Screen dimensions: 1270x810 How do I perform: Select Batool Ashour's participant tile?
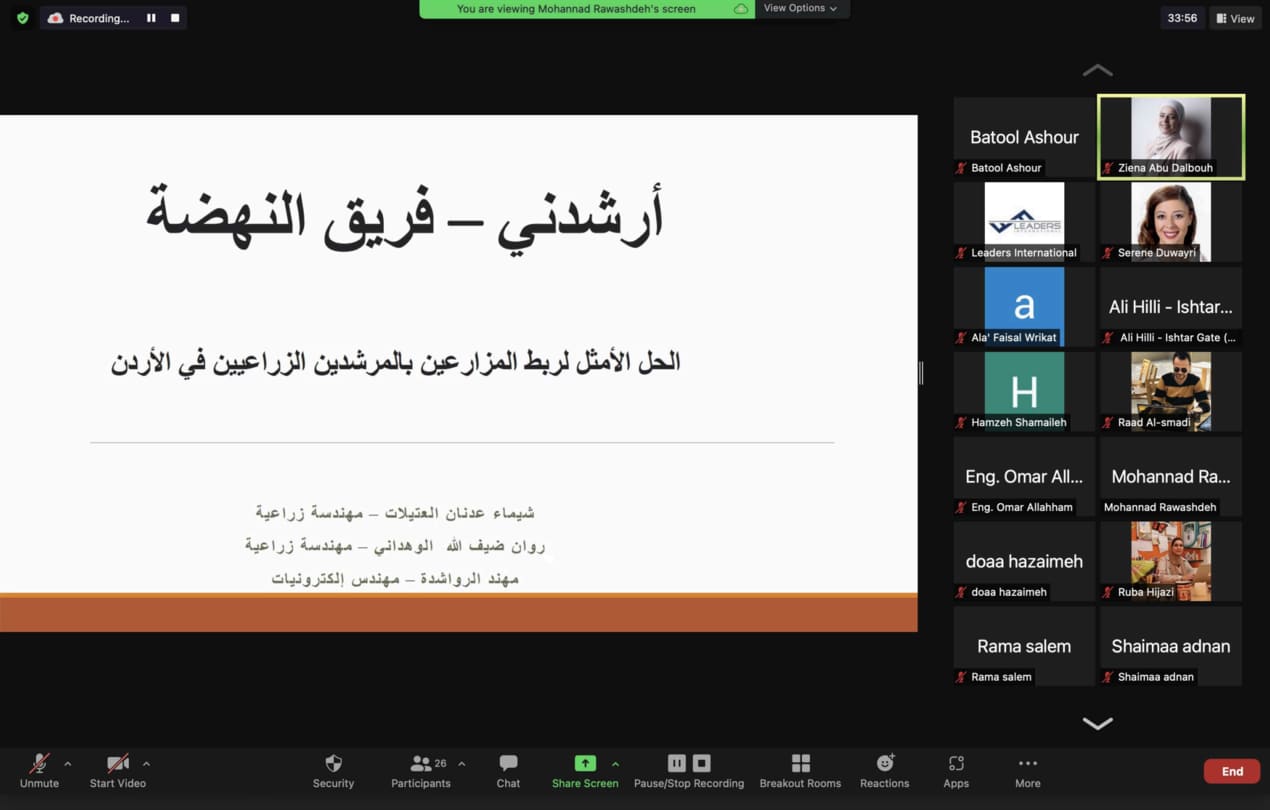tap(1024, 137)
